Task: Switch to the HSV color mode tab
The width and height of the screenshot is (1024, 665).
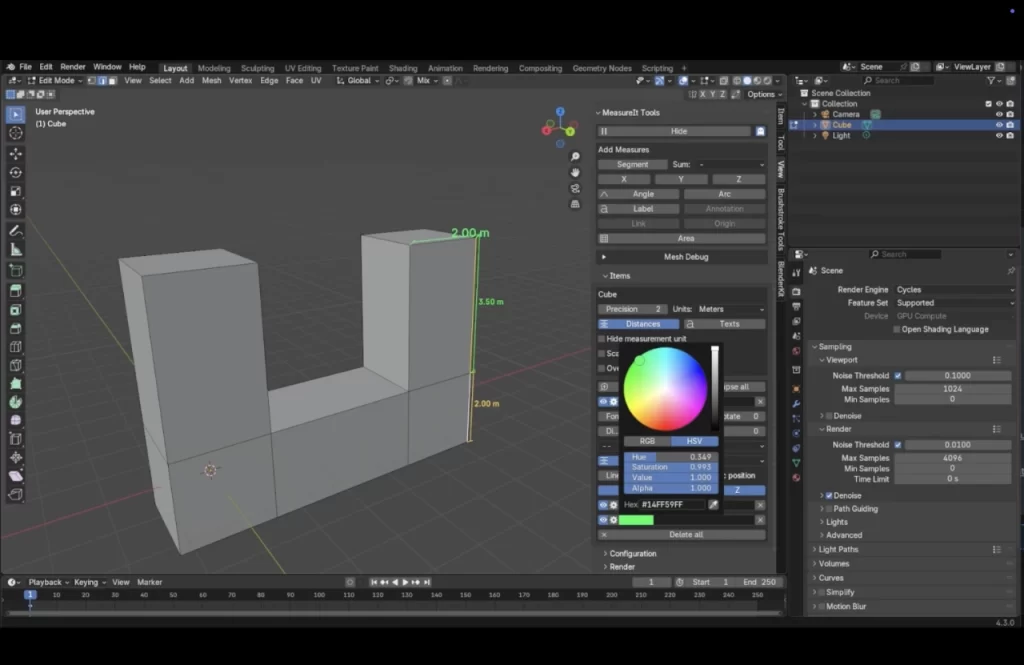Action: [694, 441]
